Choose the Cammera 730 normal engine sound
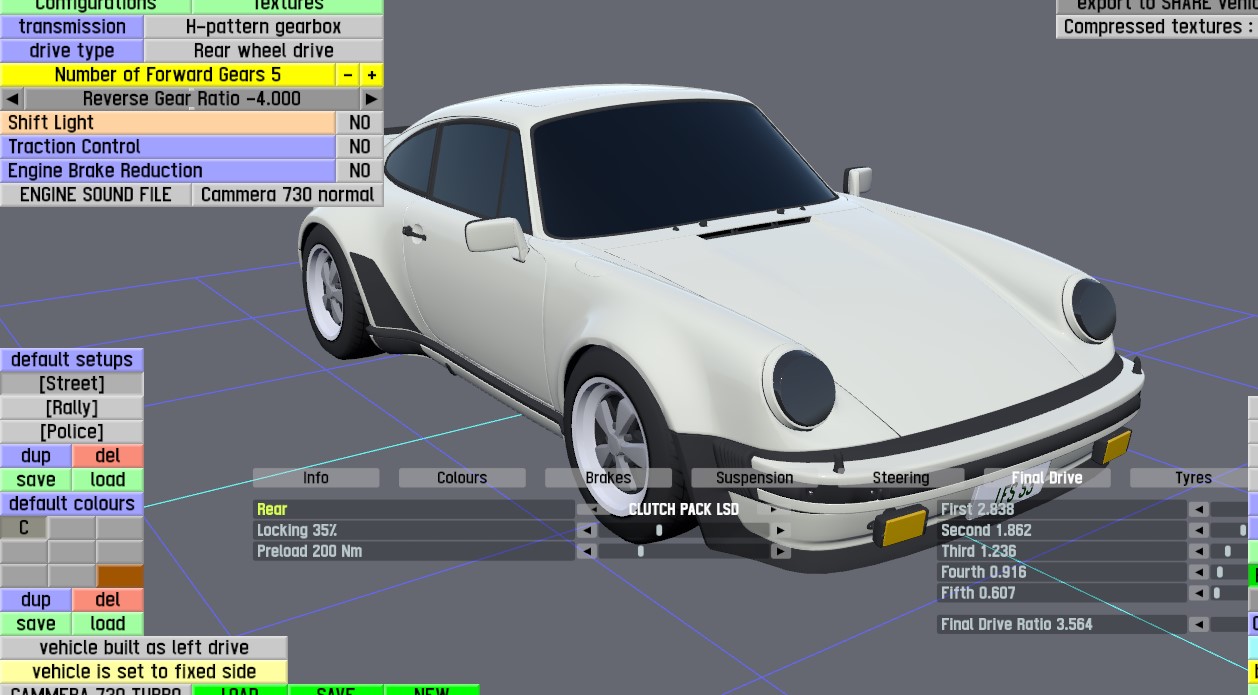 pos(288,195)
